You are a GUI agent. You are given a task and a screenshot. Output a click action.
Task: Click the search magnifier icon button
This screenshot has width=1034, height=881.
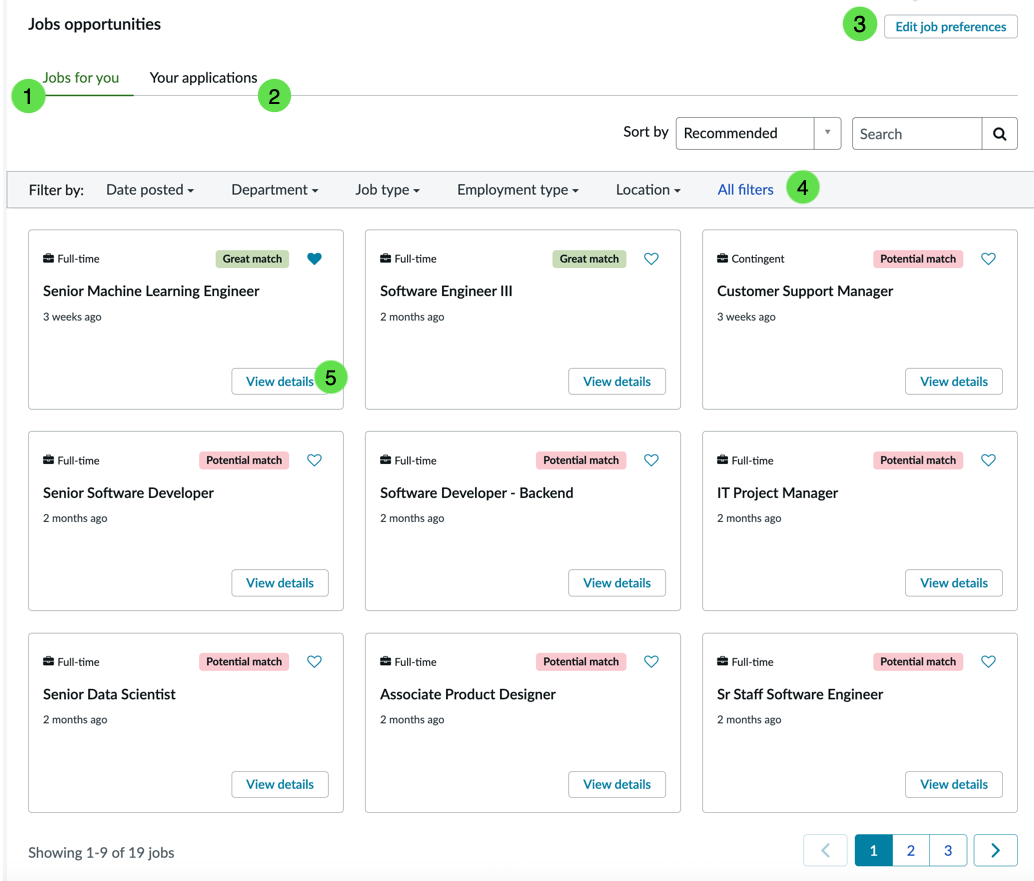pos(999,134)
